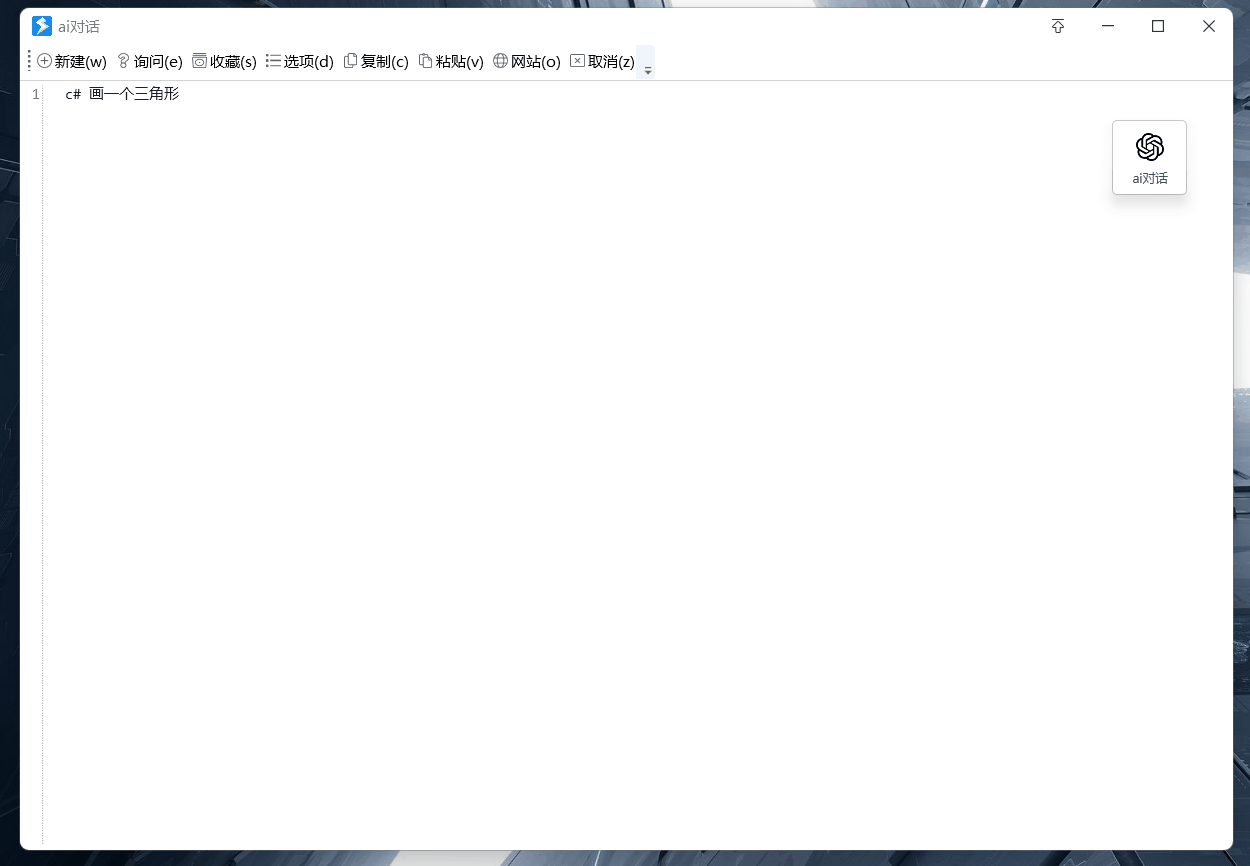The height and width of the screenshot is (866, 1250).
Task: Click the toolbar grip handle dots
Action: (29, 62)
